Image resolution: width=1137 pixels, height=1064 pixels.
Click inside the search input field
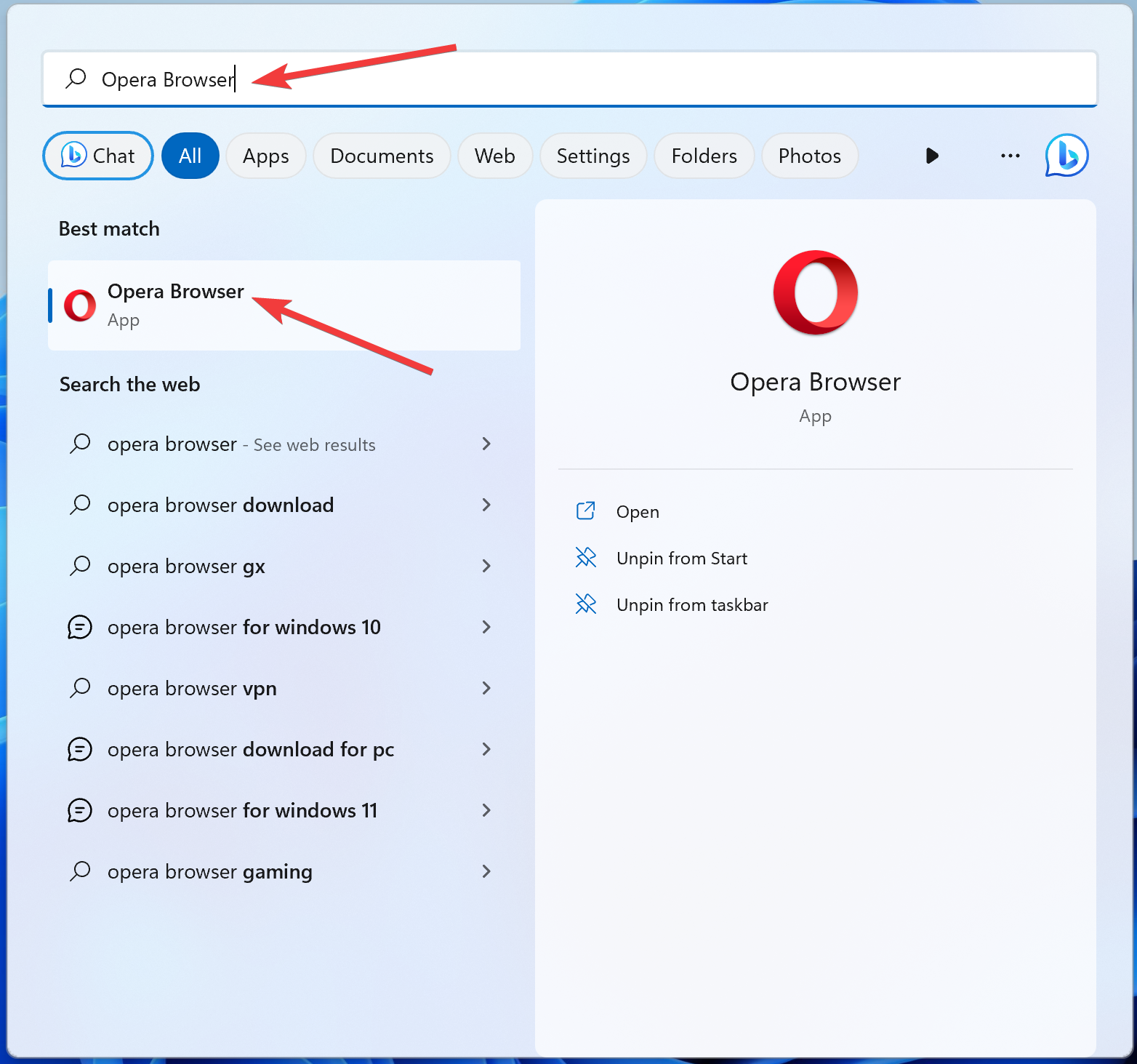point(509,79)
